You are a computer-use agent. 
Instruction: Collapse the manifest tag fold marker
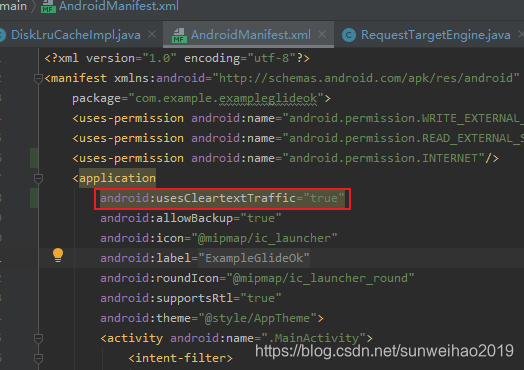(x=38, y=79)
